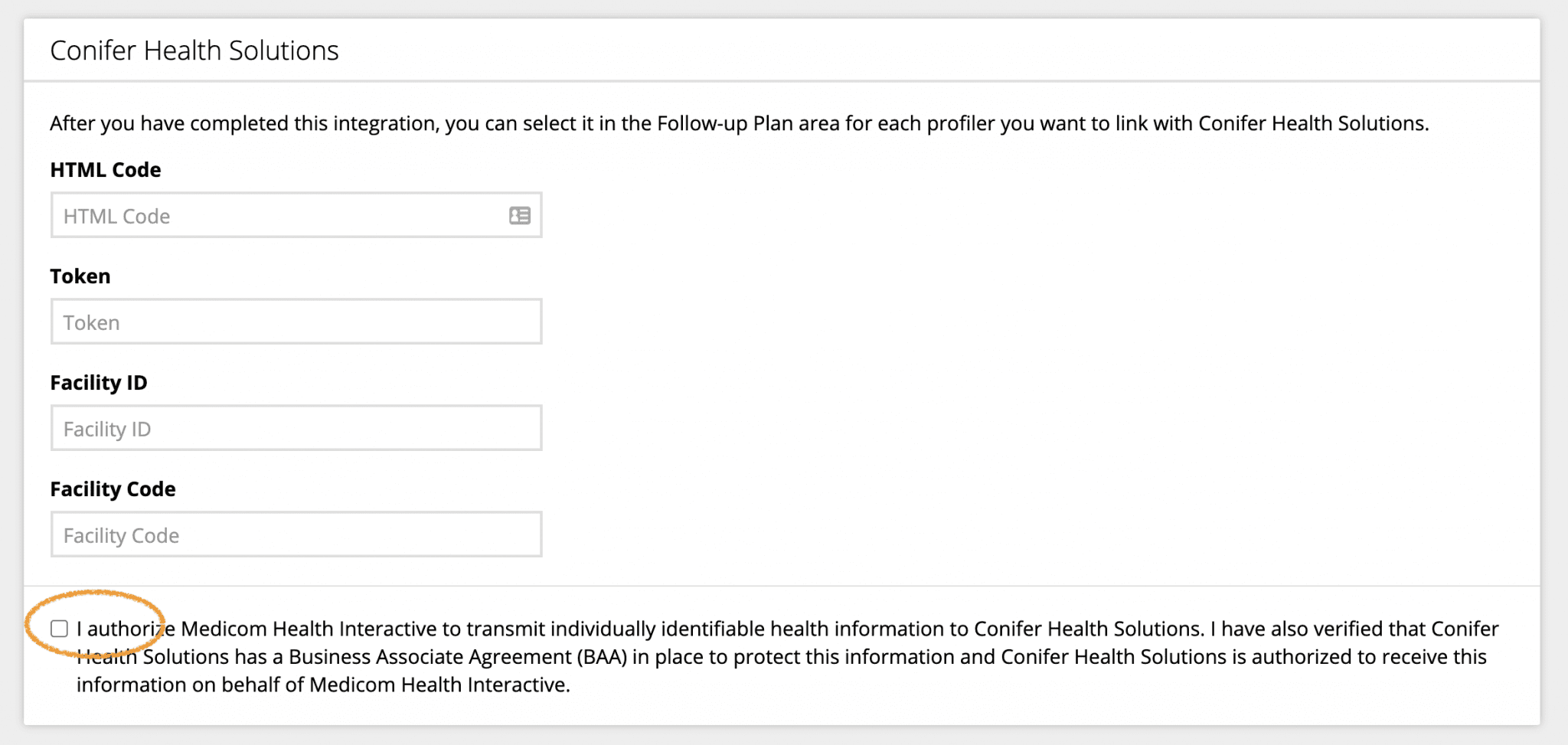
Task: Click into the Token text box
Action: (x=296, y=322)
